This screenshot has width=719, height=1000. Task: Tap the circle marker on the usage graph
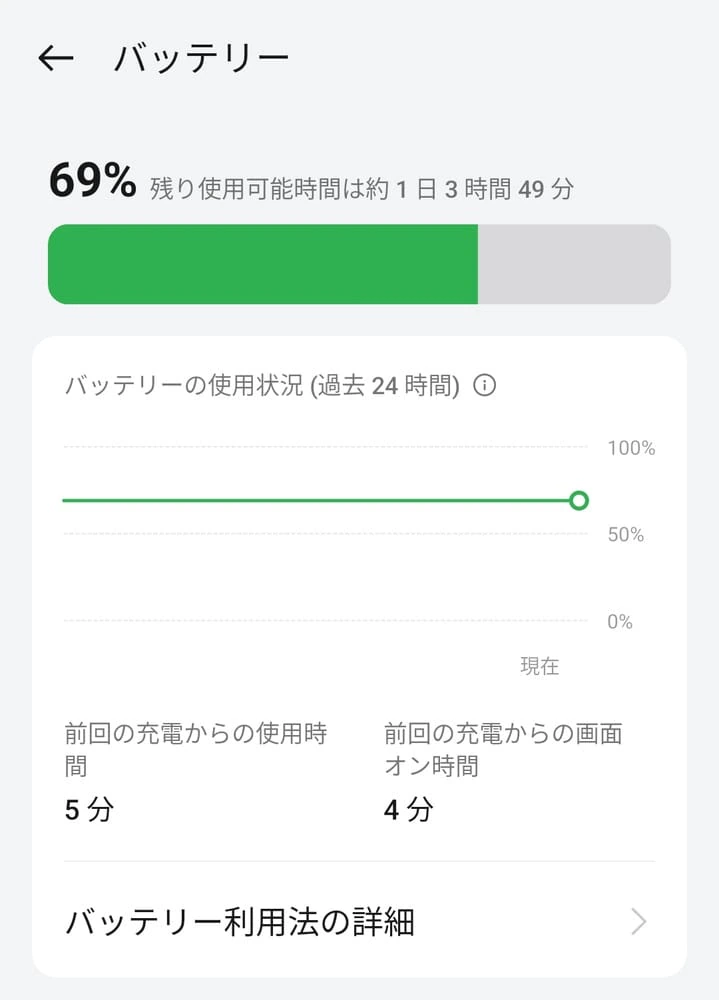578,500
